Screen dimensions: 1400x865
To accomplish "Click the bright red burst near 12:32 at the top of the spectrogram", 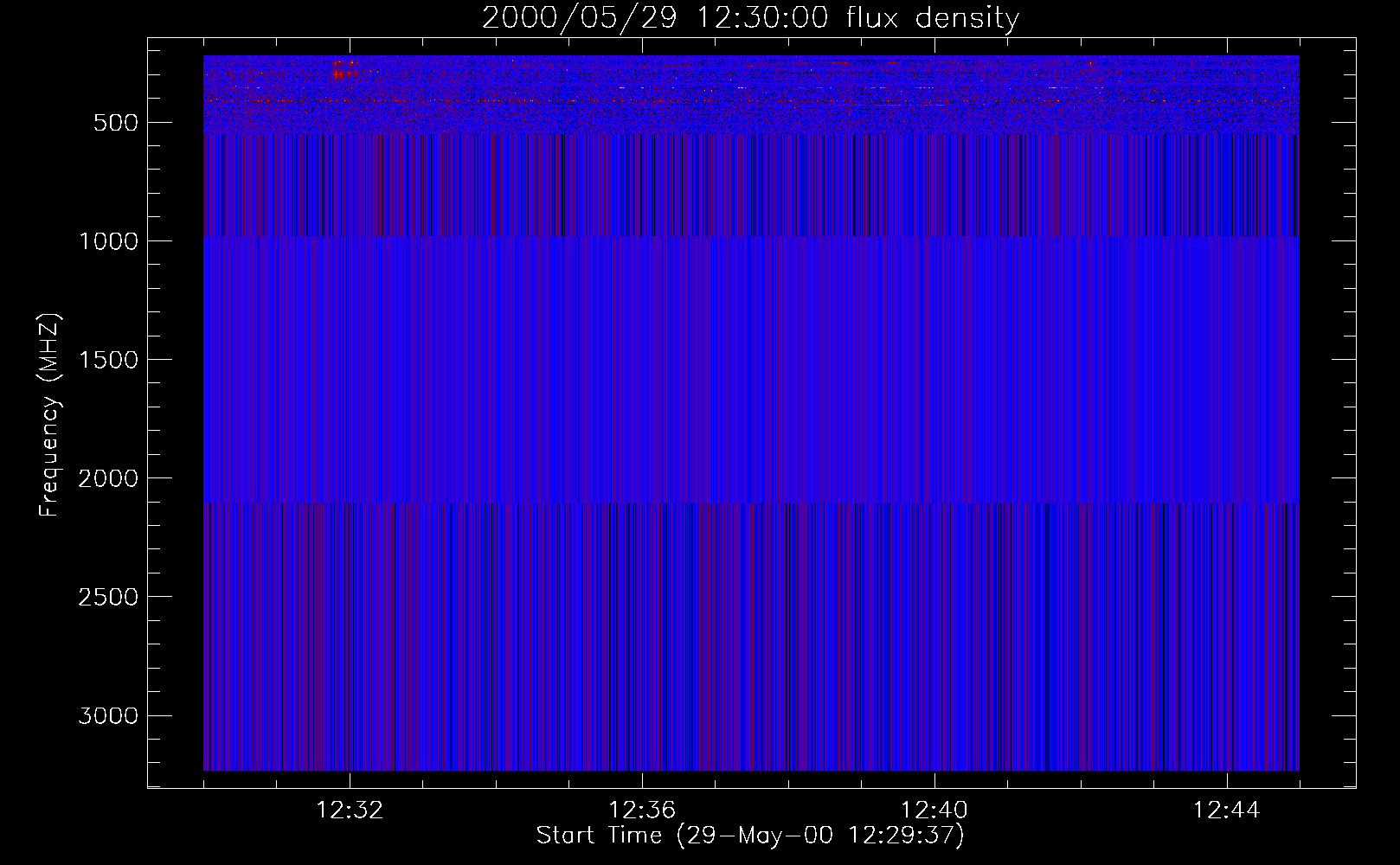I will [x=344, y=69].
